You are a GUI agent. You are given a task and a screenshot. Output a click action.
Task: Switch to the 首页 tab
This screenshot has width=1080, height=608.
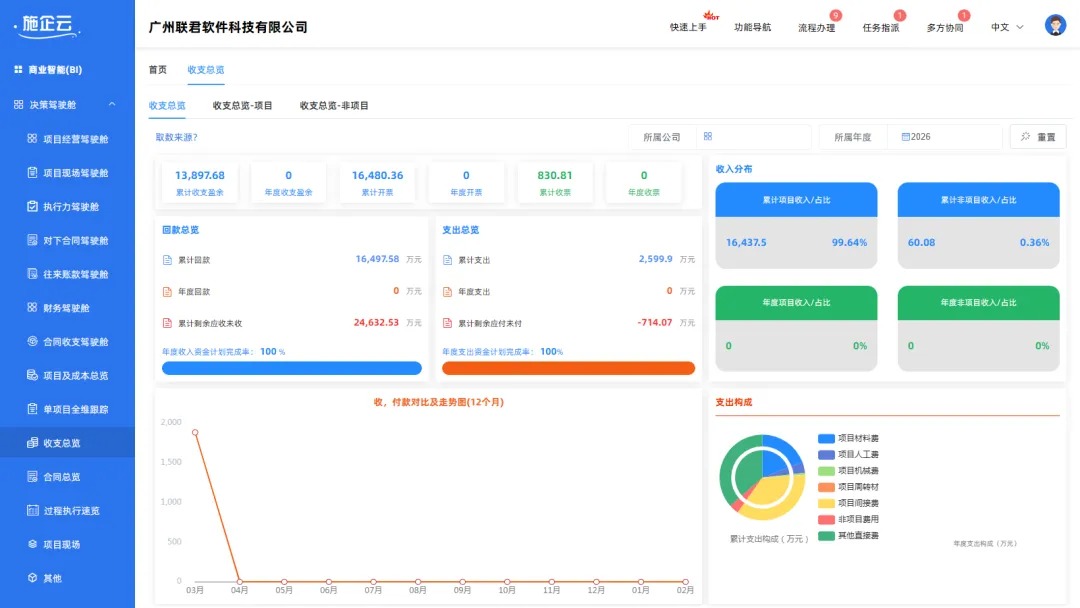coord(156,70)
